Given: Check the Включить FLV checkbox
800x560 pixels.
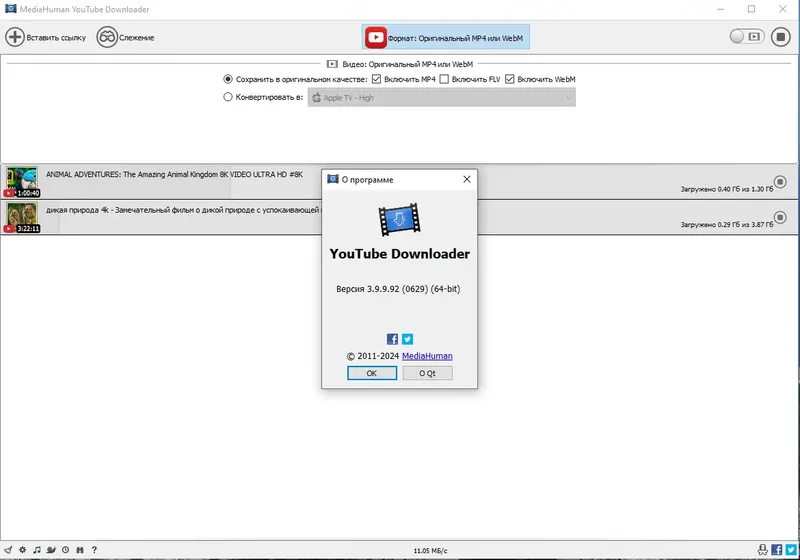Looking at the screenshot, I should (444, 79).
